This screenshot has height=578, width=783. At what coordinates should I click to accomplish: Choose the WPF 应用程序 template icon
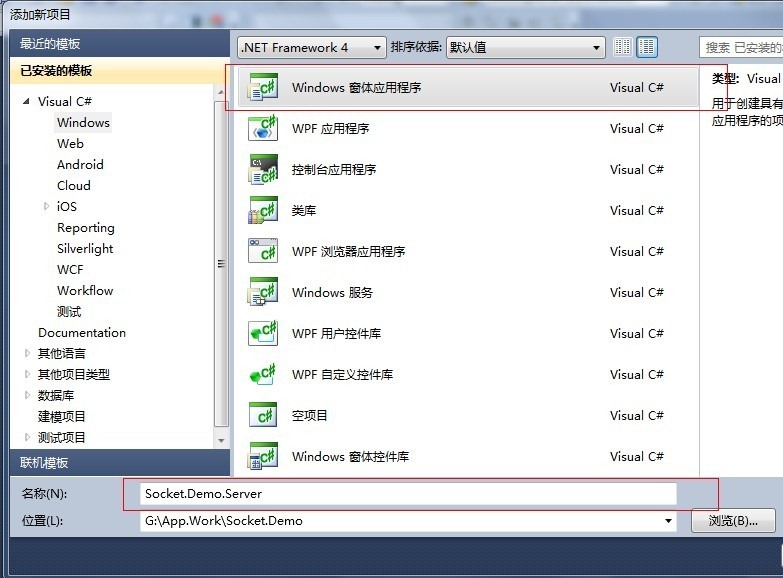click(263, 128)
